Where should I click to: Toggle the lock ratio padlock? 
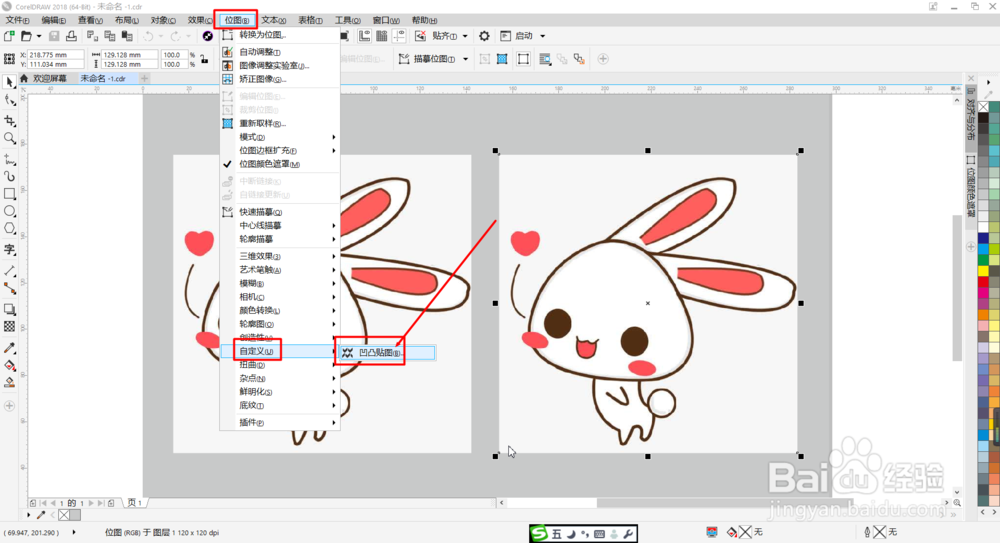pyautogui.click(x=204, y=59)
